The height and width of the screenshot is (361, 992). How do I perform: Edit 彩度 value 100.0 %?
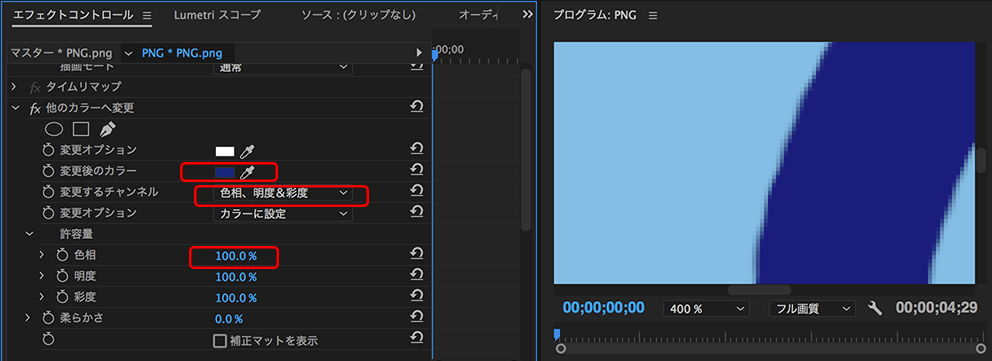pos(236,298)
